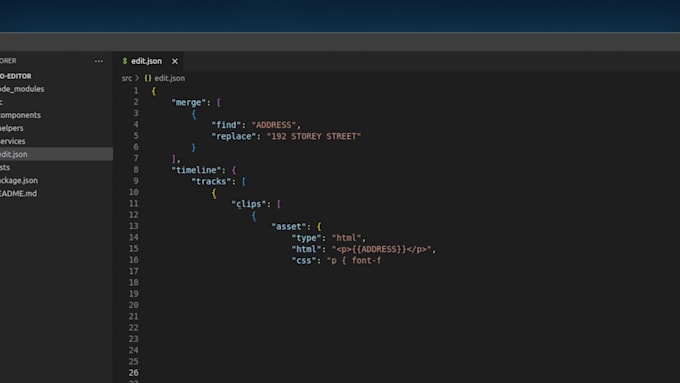Click line number 1 in the gutter
The width and height of the screenshot is (680, 383).
click(x=136, y=91)
